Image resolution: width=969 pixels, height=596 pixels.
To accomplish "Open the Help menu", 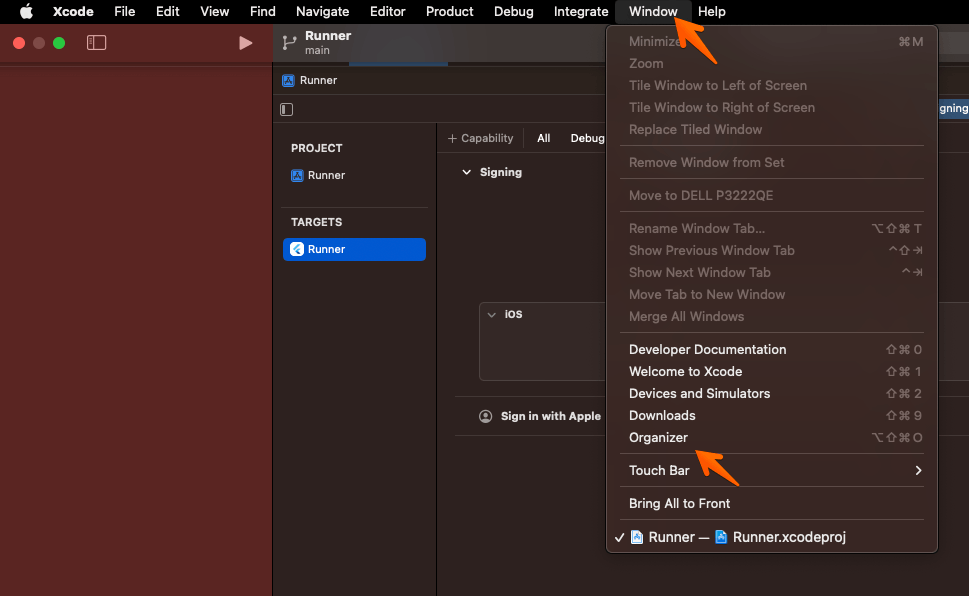I will pyautogui.click(x=711, y=11).
